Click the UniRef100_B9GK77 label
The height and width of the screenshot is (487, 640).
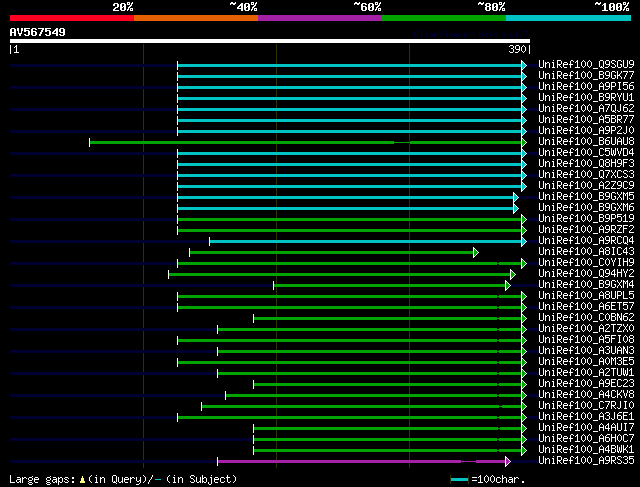[586, 76]
